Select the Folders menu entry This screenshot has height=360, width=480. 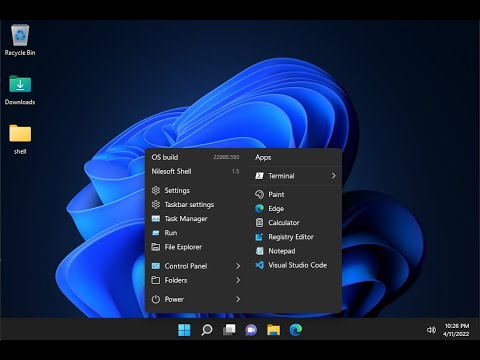tap(196, 280)
